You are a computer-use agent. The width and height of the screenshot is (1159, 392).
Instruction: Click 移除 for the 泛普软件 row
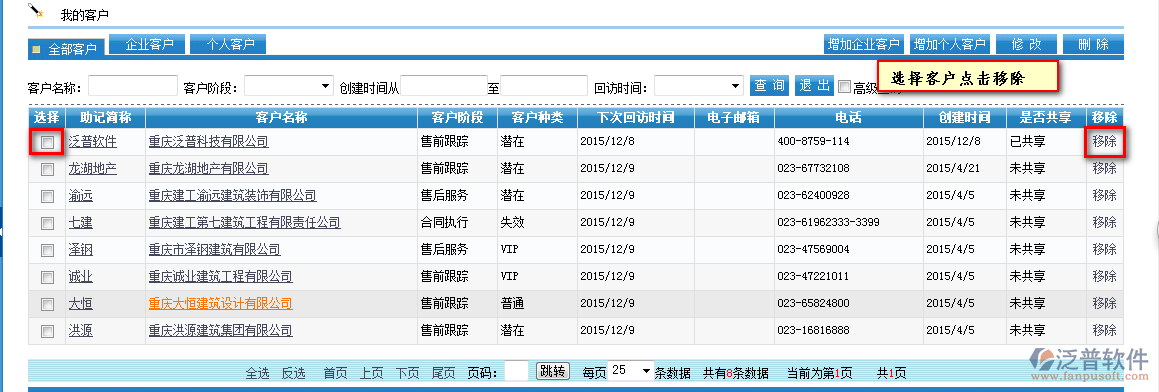[1104, 141]
